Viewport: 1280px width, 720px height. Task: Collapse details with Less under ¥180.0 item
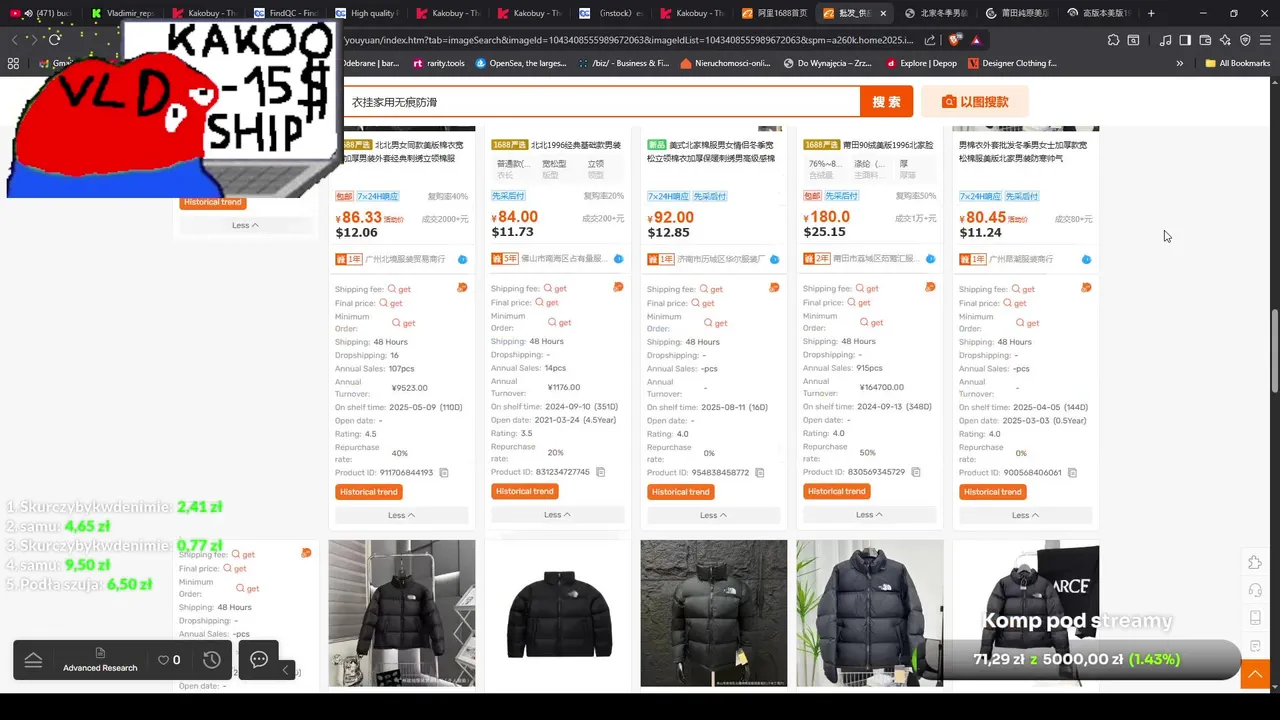869,515
